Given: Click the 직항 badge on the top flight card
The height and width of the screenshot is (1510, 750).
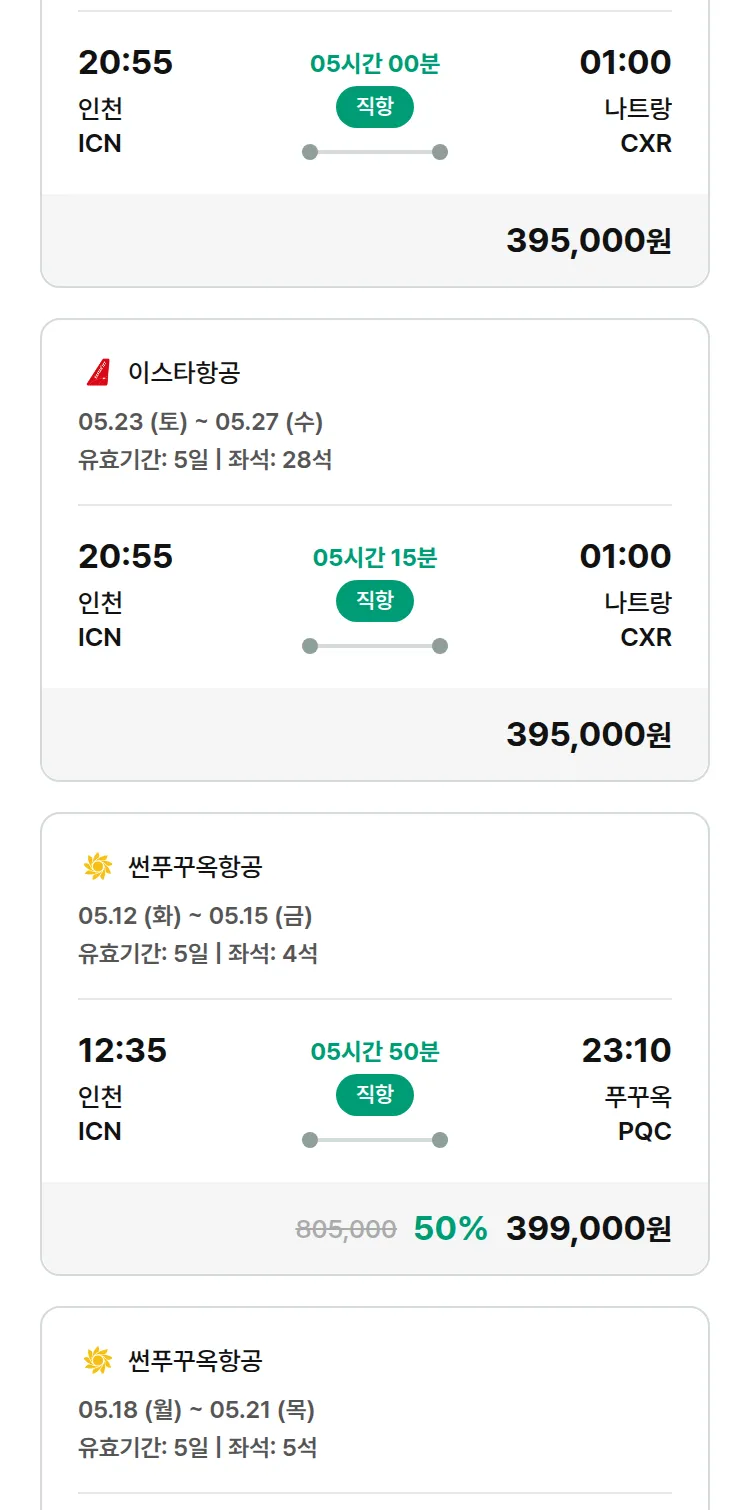Looking at the screenshot, I should click(x=375, y=107).
